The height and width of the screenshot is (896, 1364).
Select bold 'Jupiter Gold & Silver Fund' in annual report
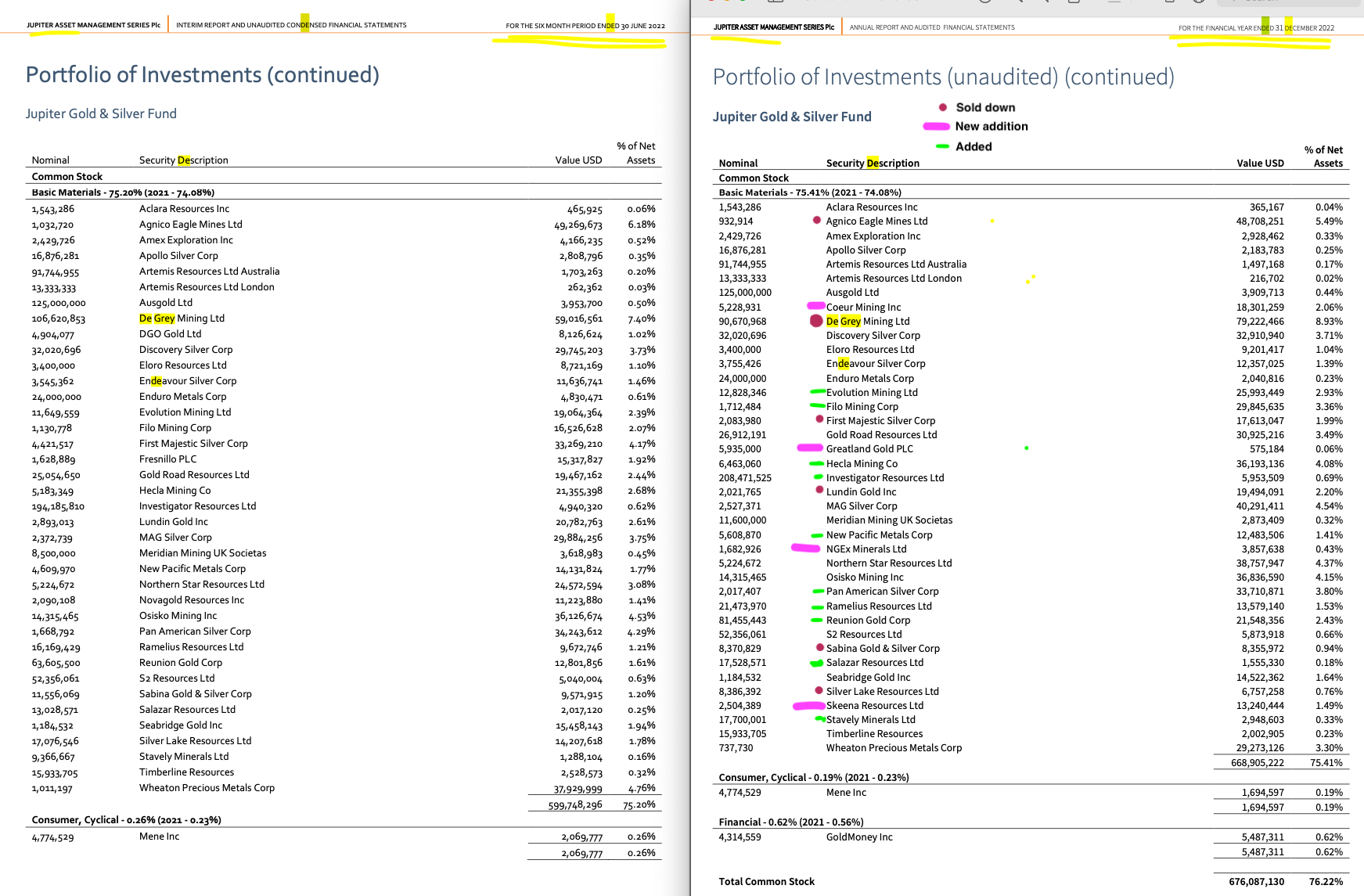pos(792,117)
